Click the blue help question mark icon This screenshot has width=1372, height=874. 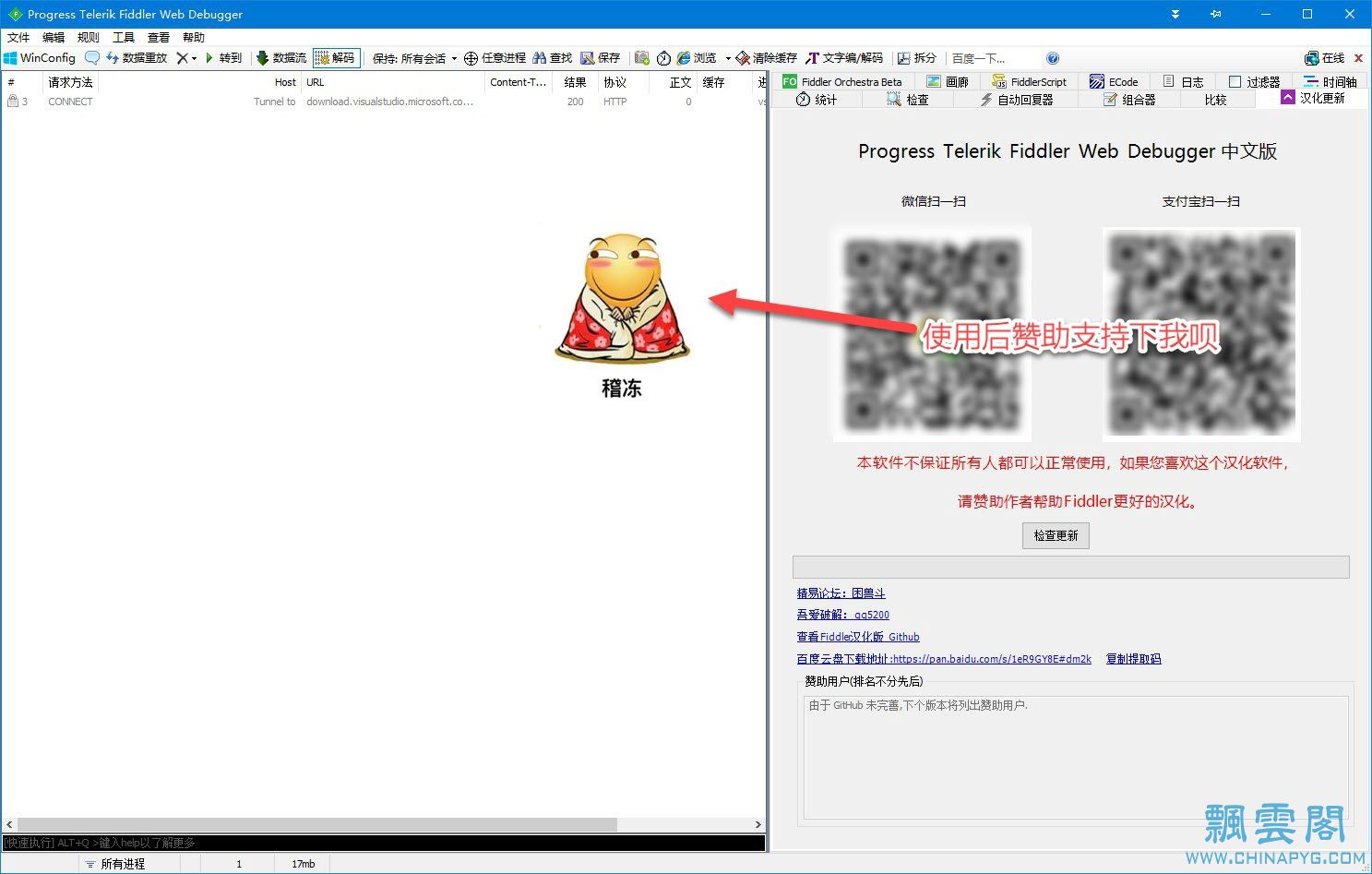pyautogui.click(x=1053, y=58)
